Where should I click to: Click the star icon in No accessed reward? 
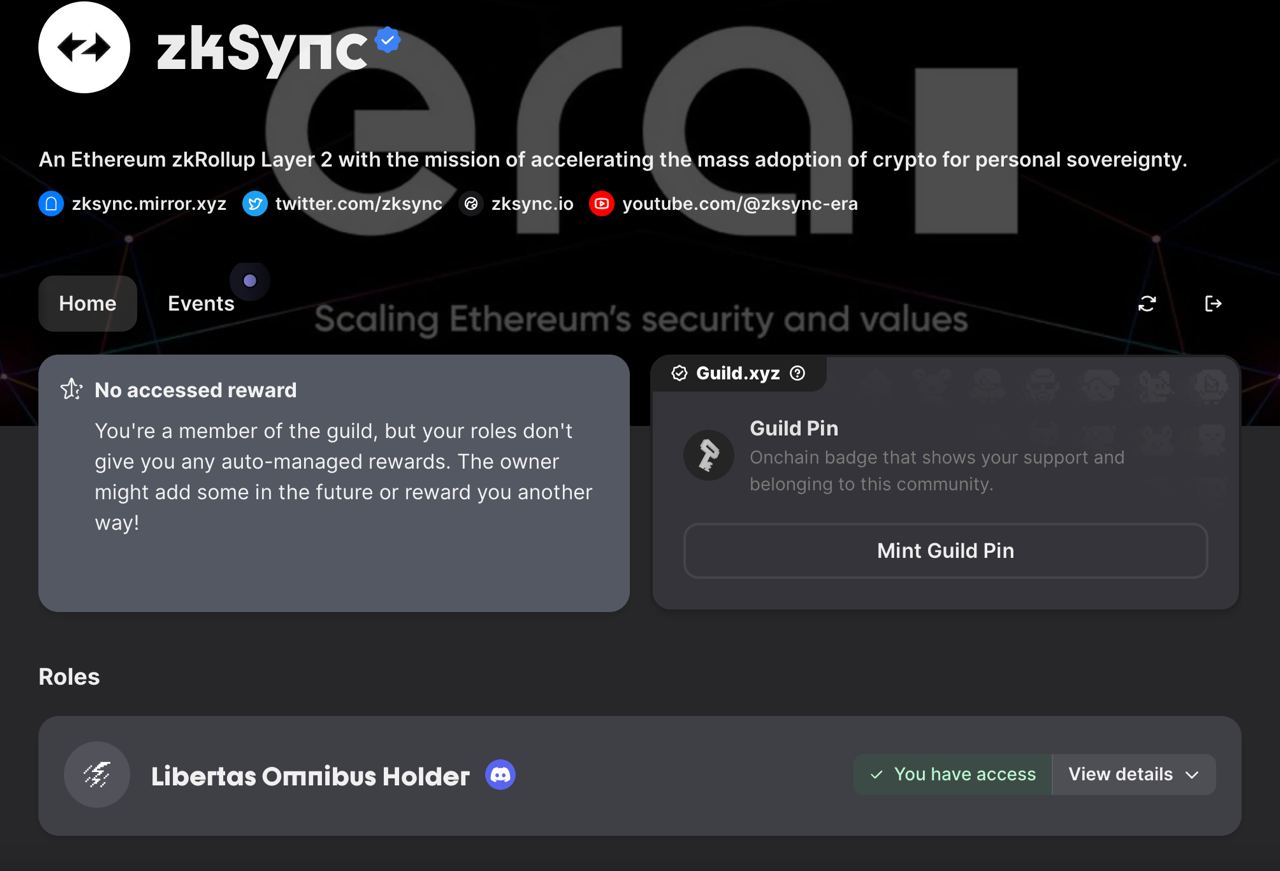tap(71, 389)
